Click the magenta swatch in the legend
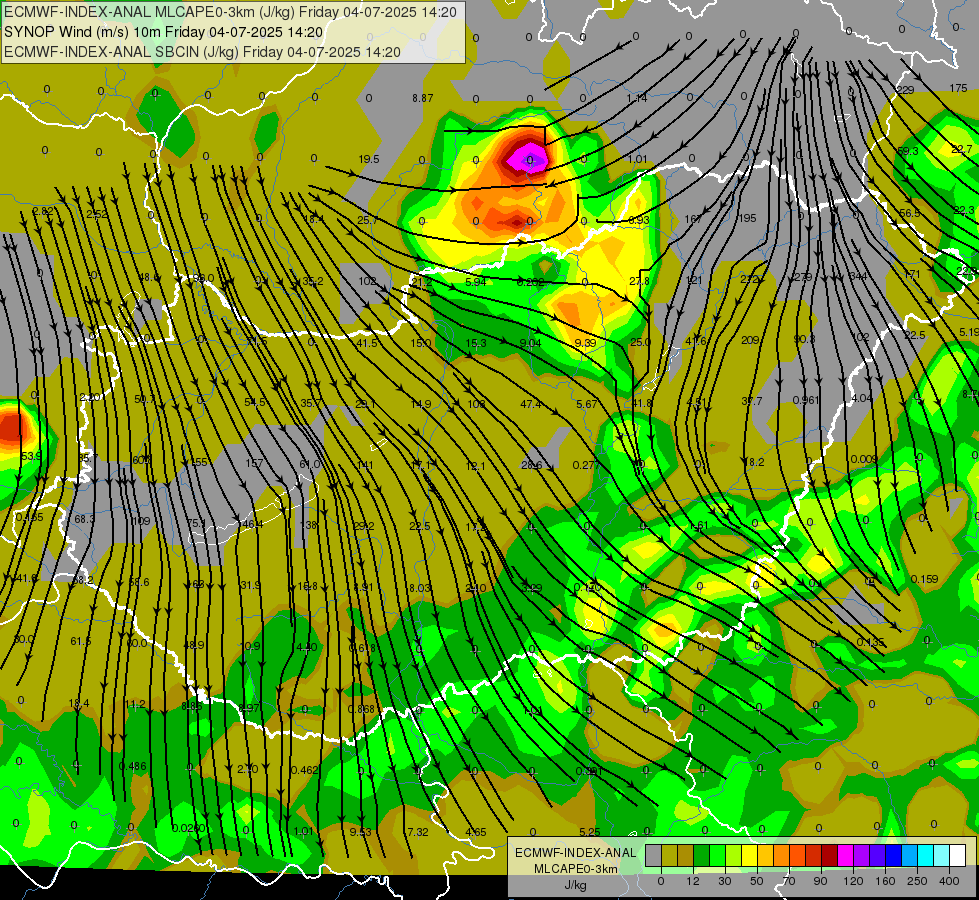 845,855
